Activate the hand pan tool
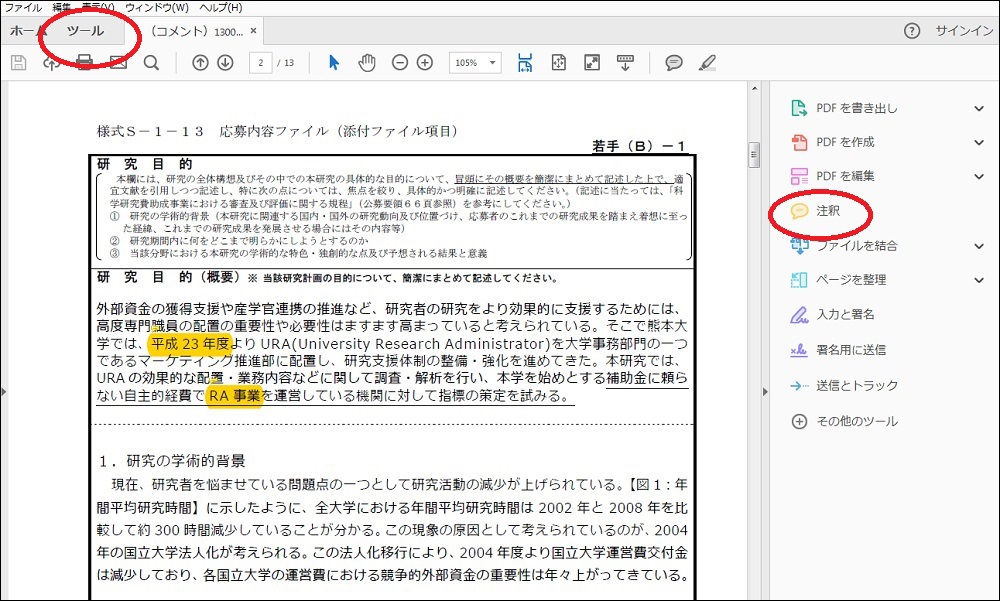The width and height of the screenshot is (1000, 601). click(367, 63)
